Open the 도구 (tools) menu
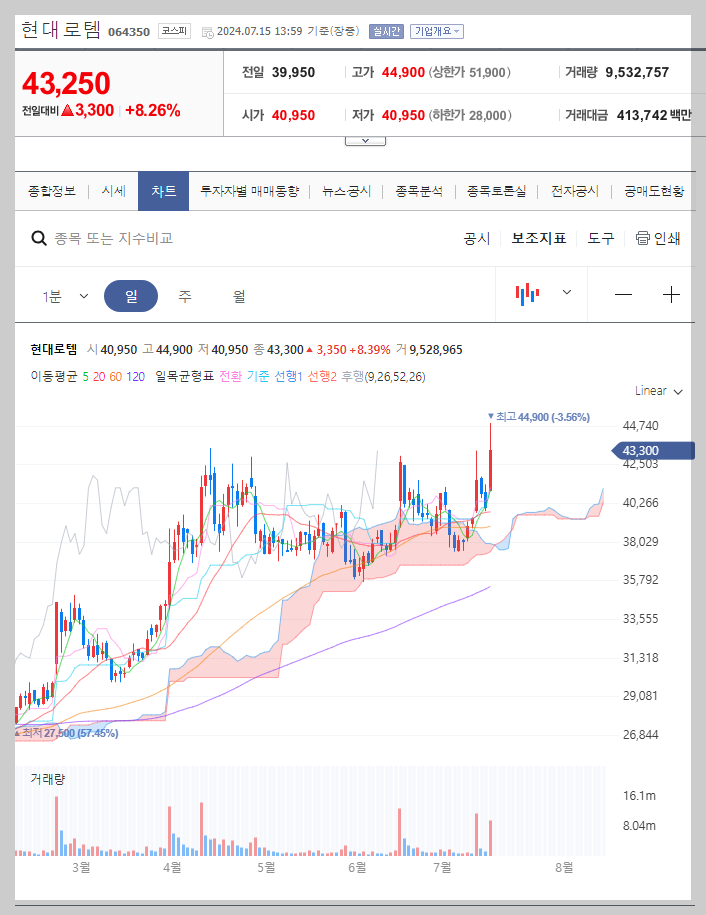The height and width of the screenshot is (915, 706). click(x=601, y=239)
